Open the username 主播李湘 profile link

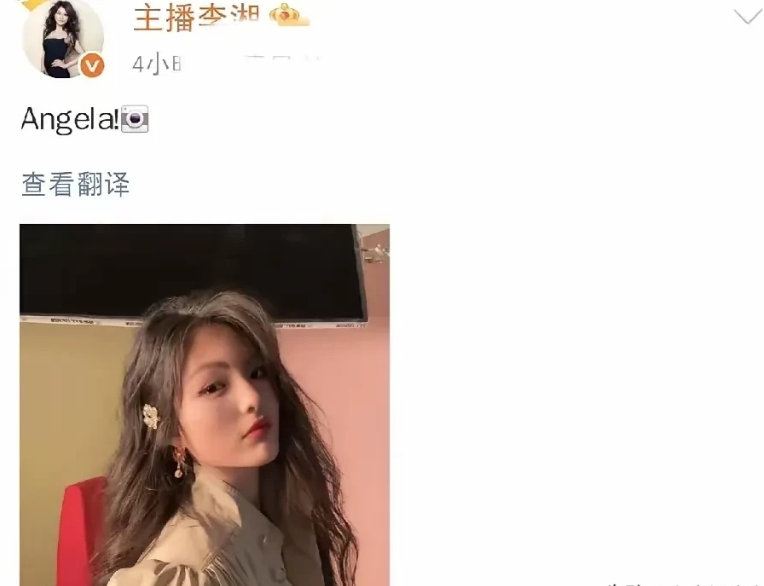coord(196,18)
